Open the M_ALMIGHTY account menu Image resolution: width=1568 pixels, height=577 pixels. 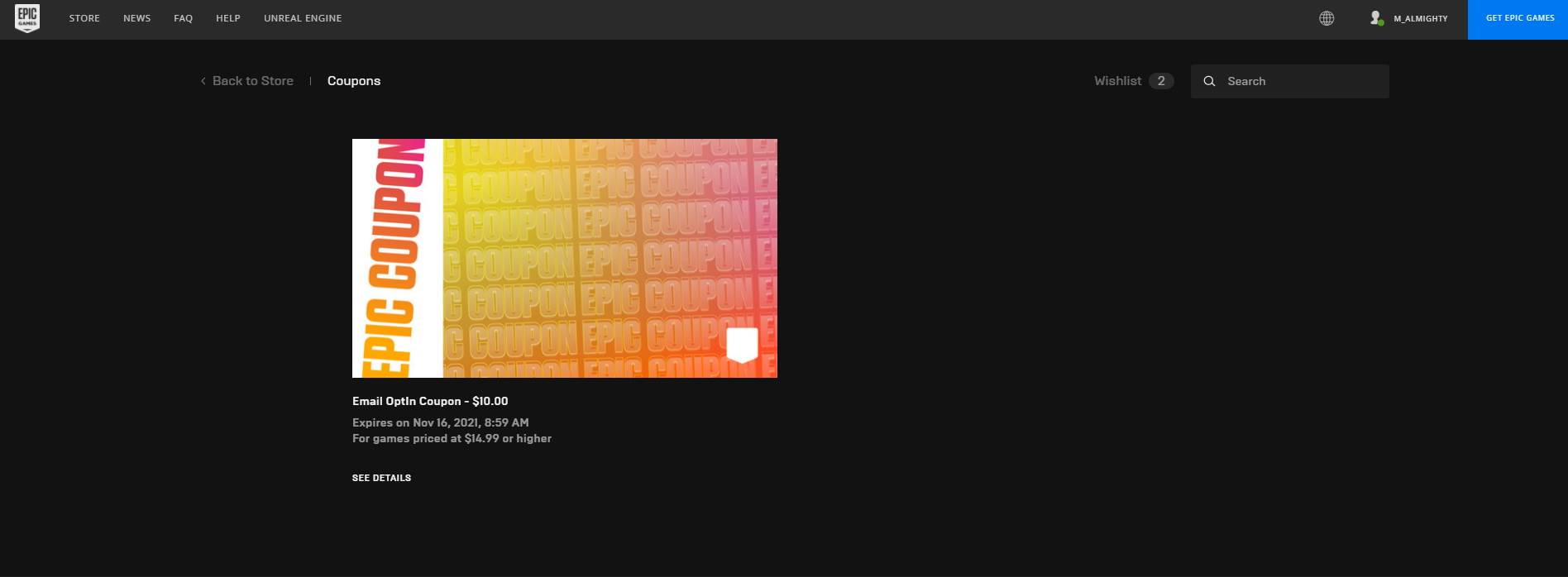click(x=1420, y=18)
